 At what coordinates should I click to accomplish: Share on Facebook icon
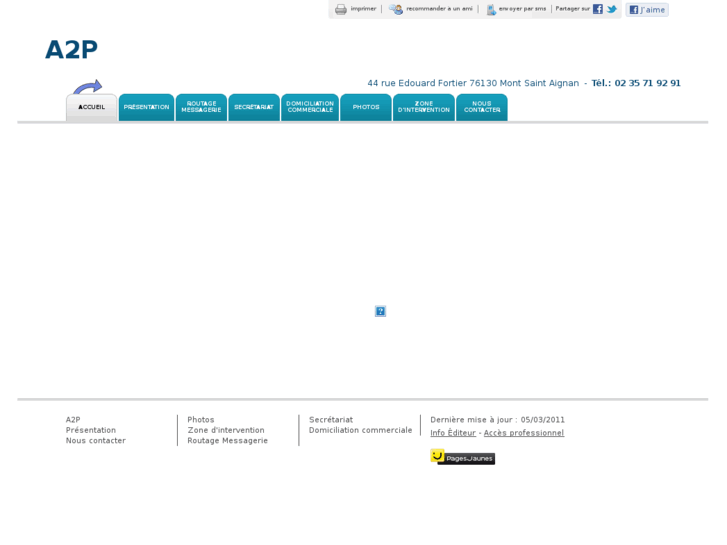(598, 9)
